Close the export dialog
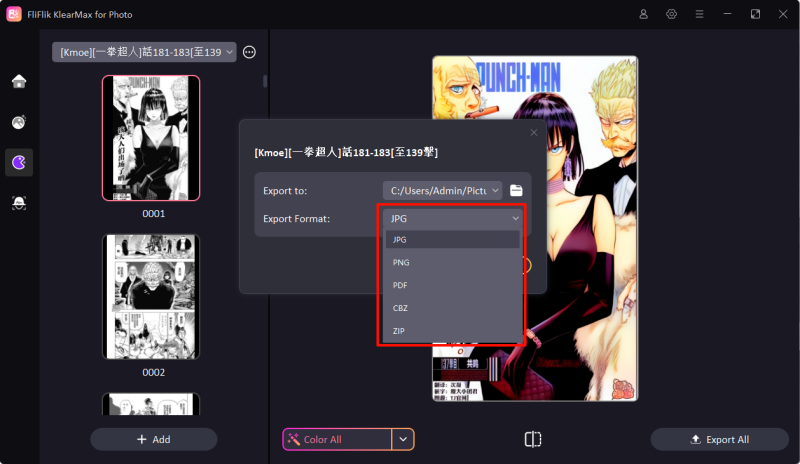 534,133
